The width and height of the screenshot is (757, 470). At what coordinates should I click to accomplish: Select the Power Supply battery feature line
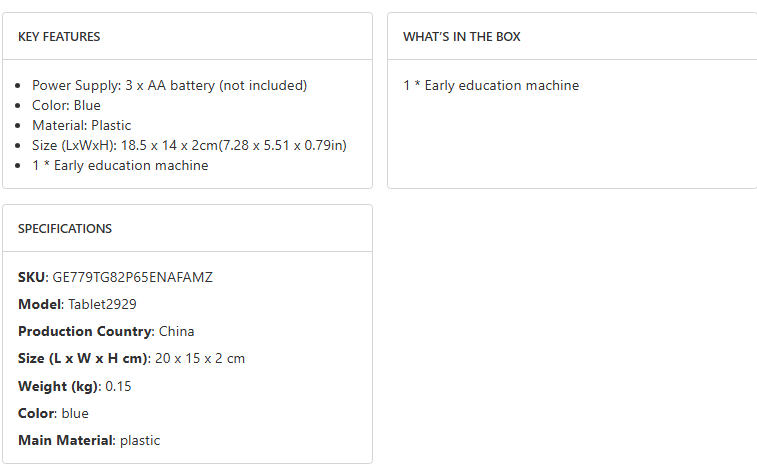pyautogui.click(x=169, y=86)
